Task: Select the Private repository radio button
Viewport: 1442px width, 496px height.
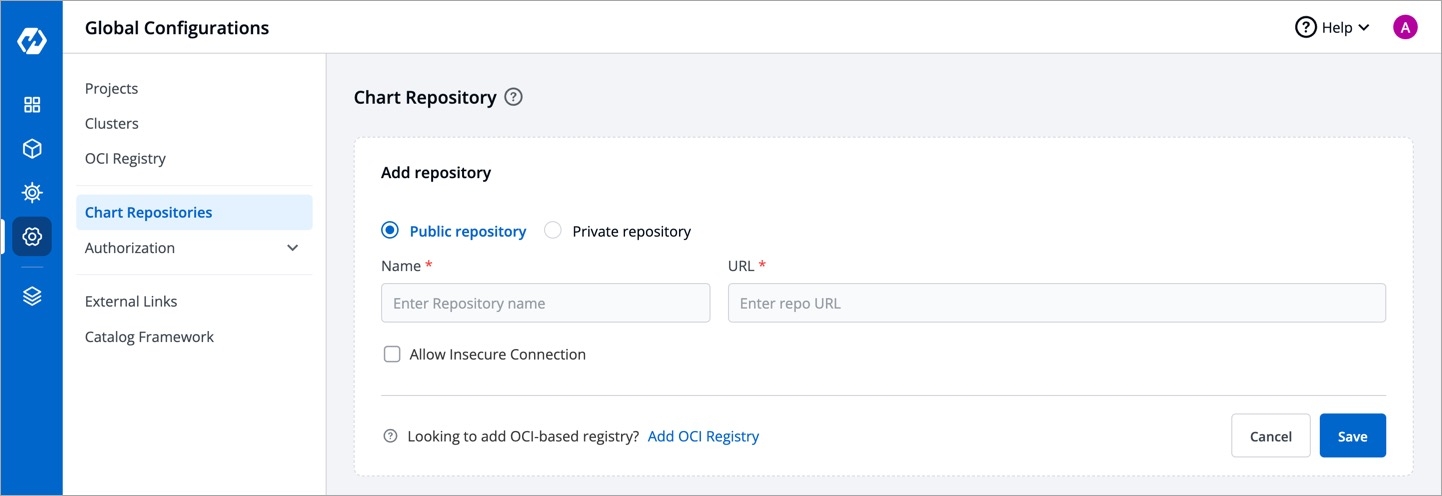Action: 553,231
